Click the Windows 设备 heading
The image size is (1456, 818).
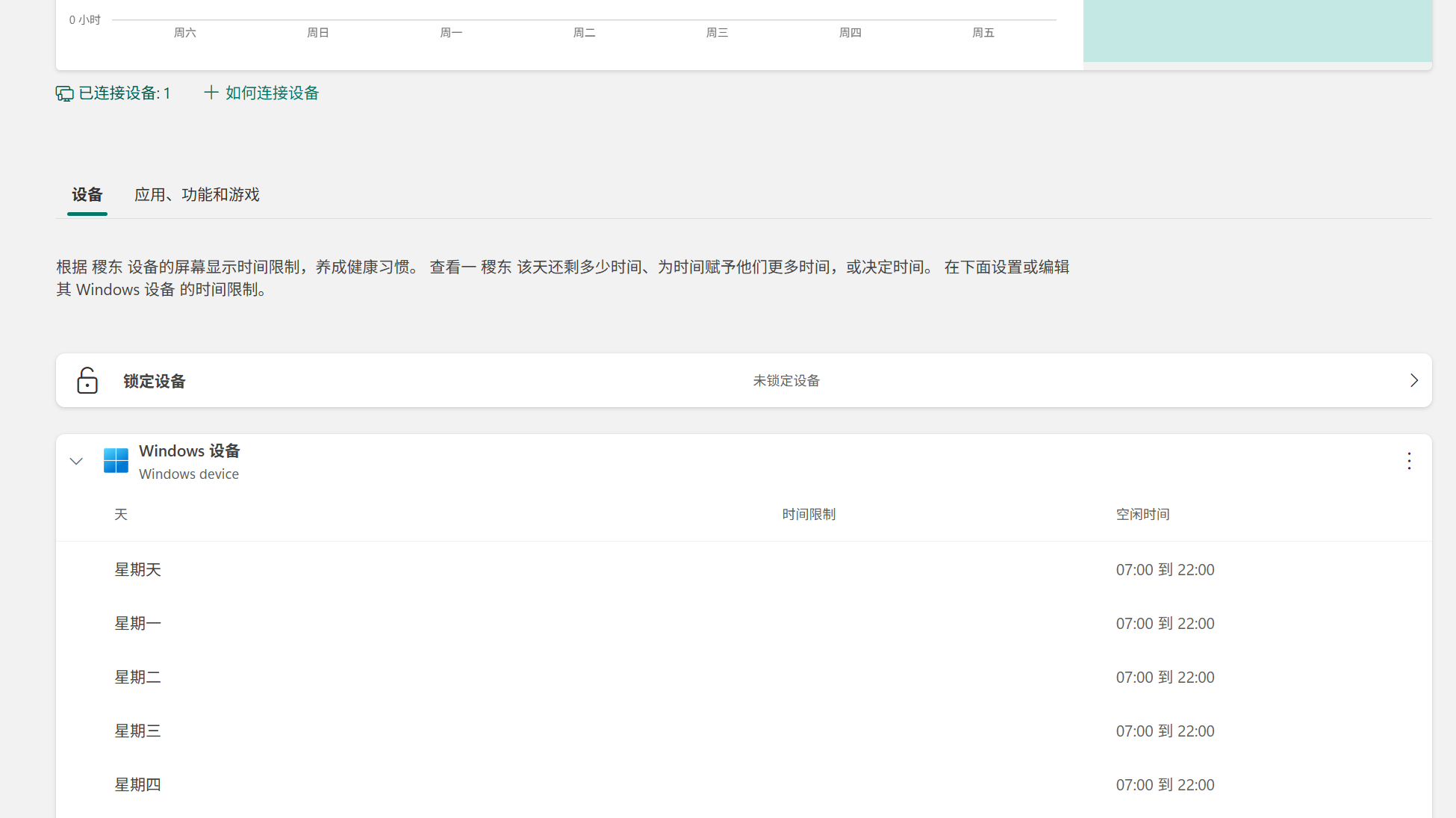pyautogui.click(x=190, y=450)
